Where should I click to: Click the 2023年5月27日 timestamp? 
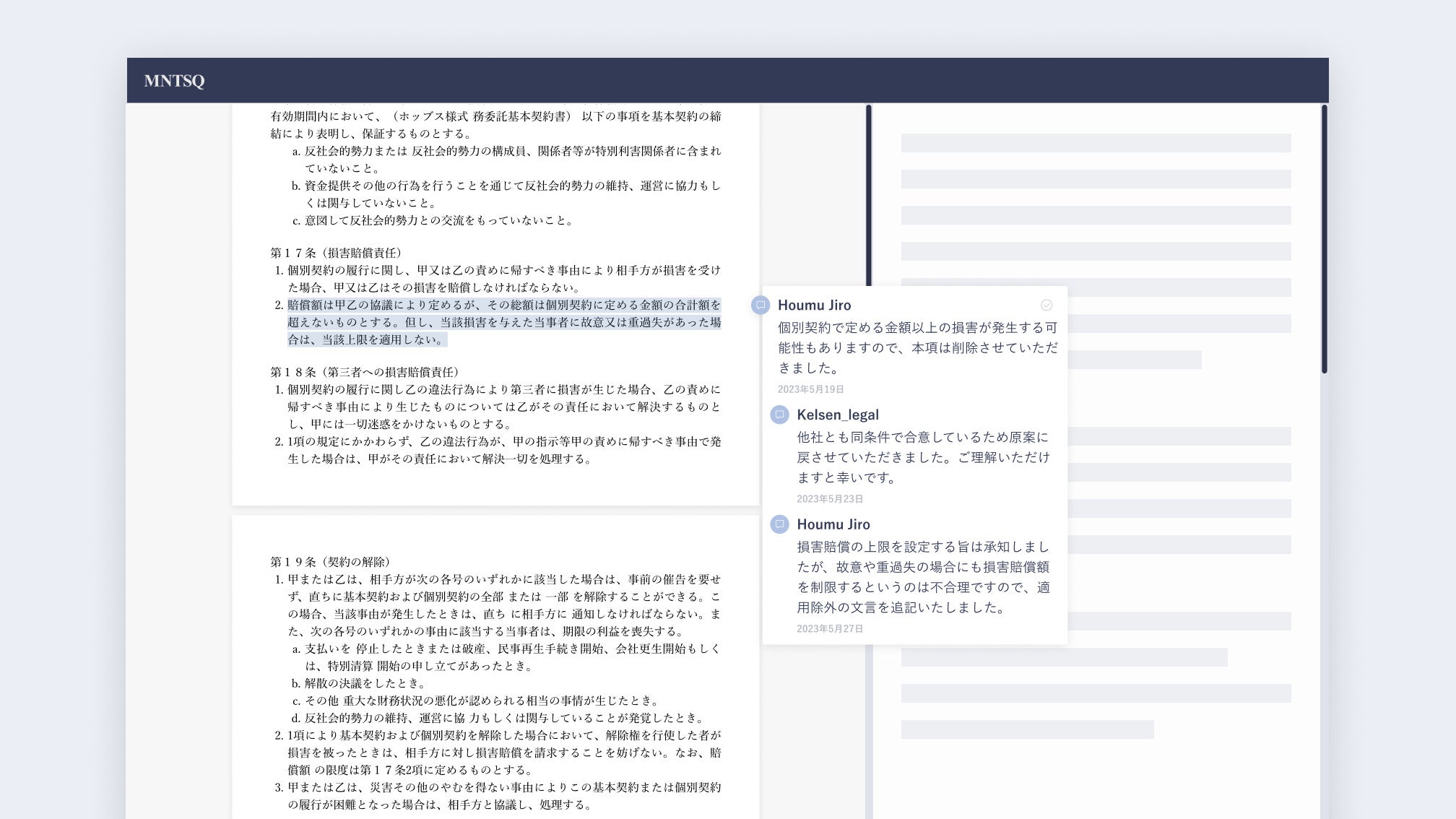(x=829, y=629)
